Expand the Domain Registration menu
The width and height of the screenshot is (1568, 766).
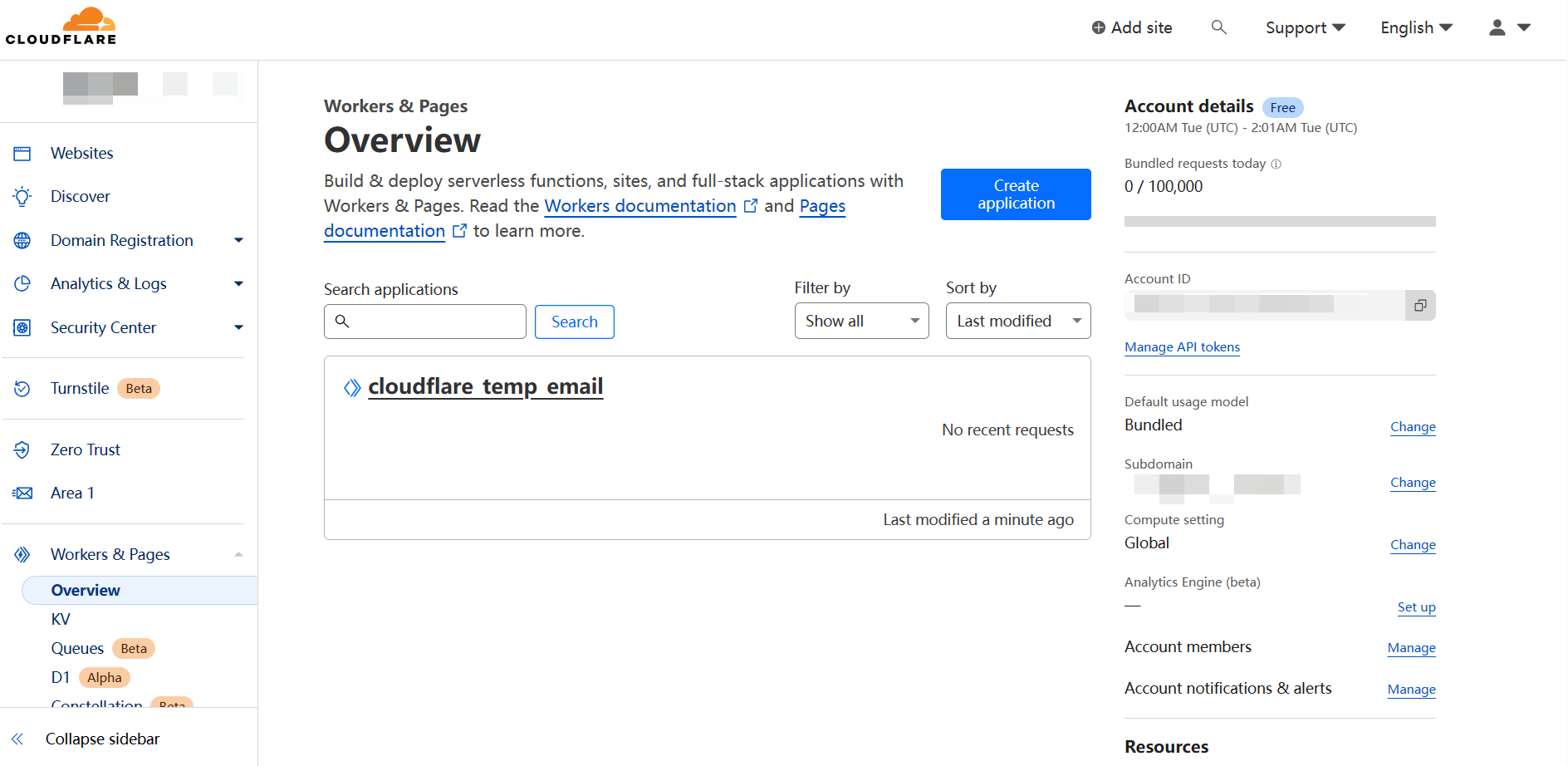(238, 241)
